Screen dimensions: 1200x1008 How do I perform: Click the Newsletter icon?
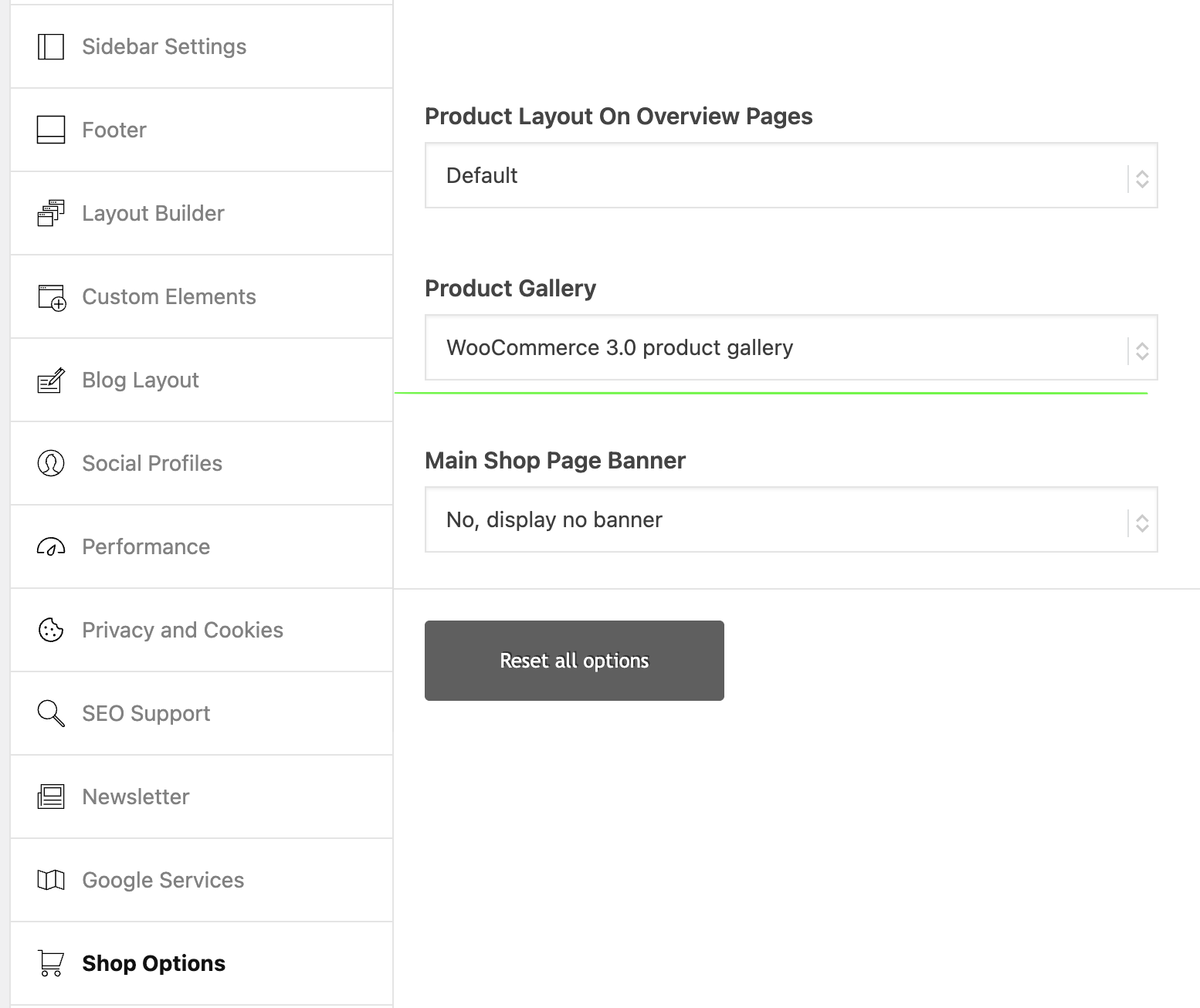coord(51,797)
